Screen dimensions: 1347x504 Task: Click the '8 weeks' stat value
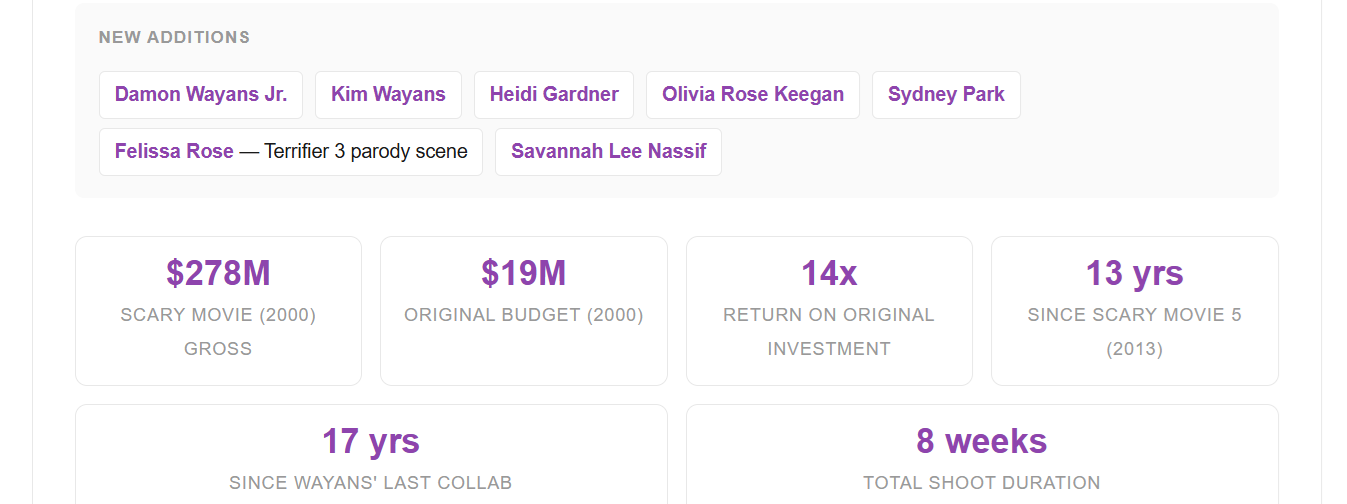pos(982,441)
